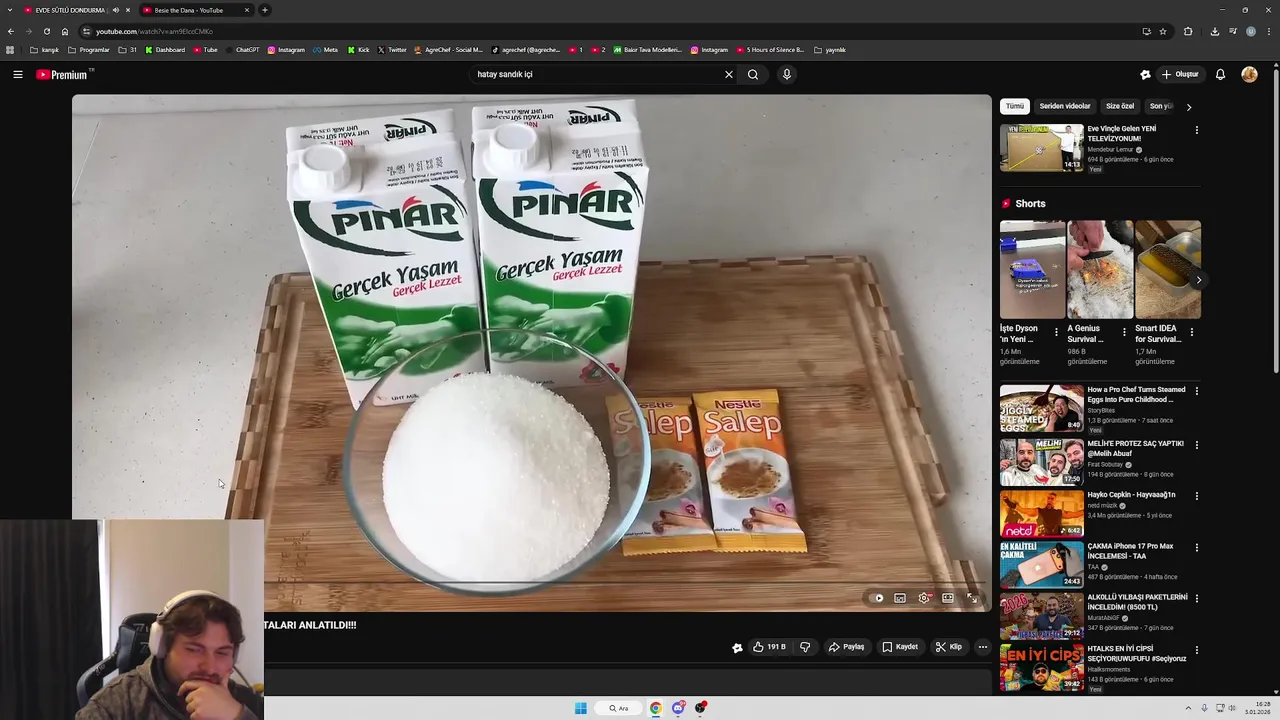Create a clip with Klip button

(x=948, y=647)
